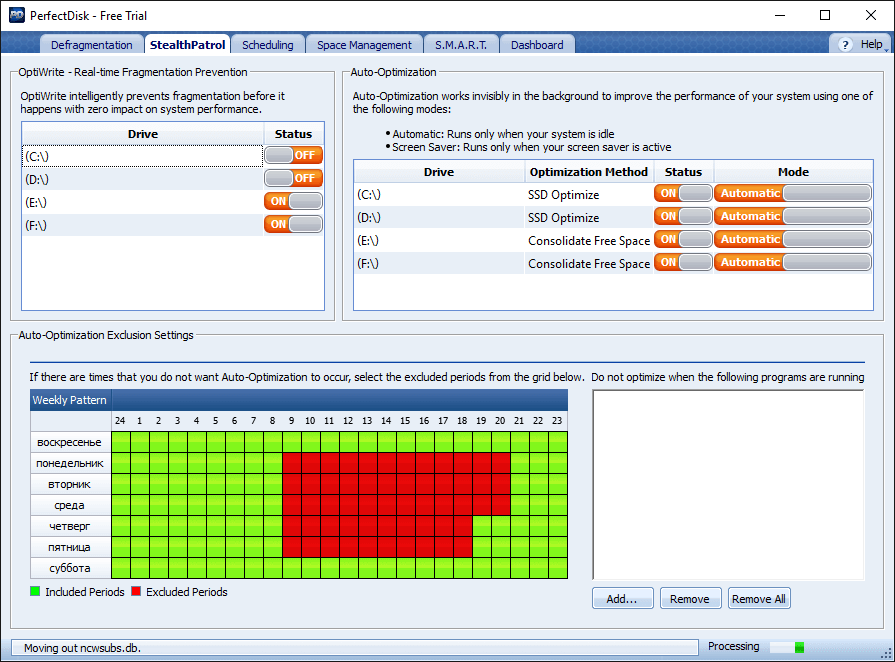Switch the Automatic mode for drive C:\
The height and width of the screenshot is (662, 895).
tap(793, 193)
